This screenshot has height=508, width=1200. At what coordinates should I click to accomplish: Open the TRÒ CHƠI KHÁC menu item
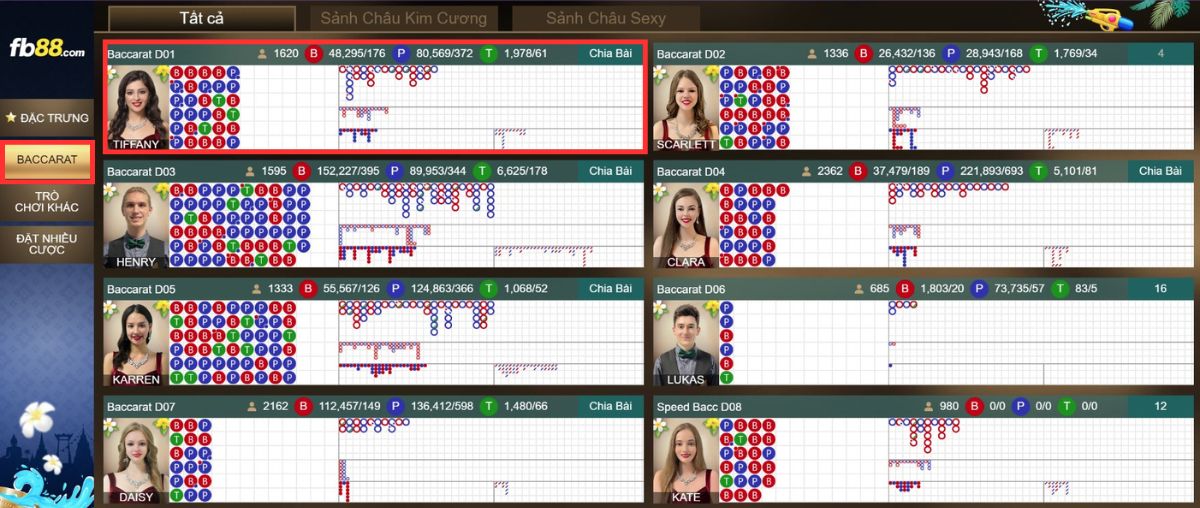47,201
